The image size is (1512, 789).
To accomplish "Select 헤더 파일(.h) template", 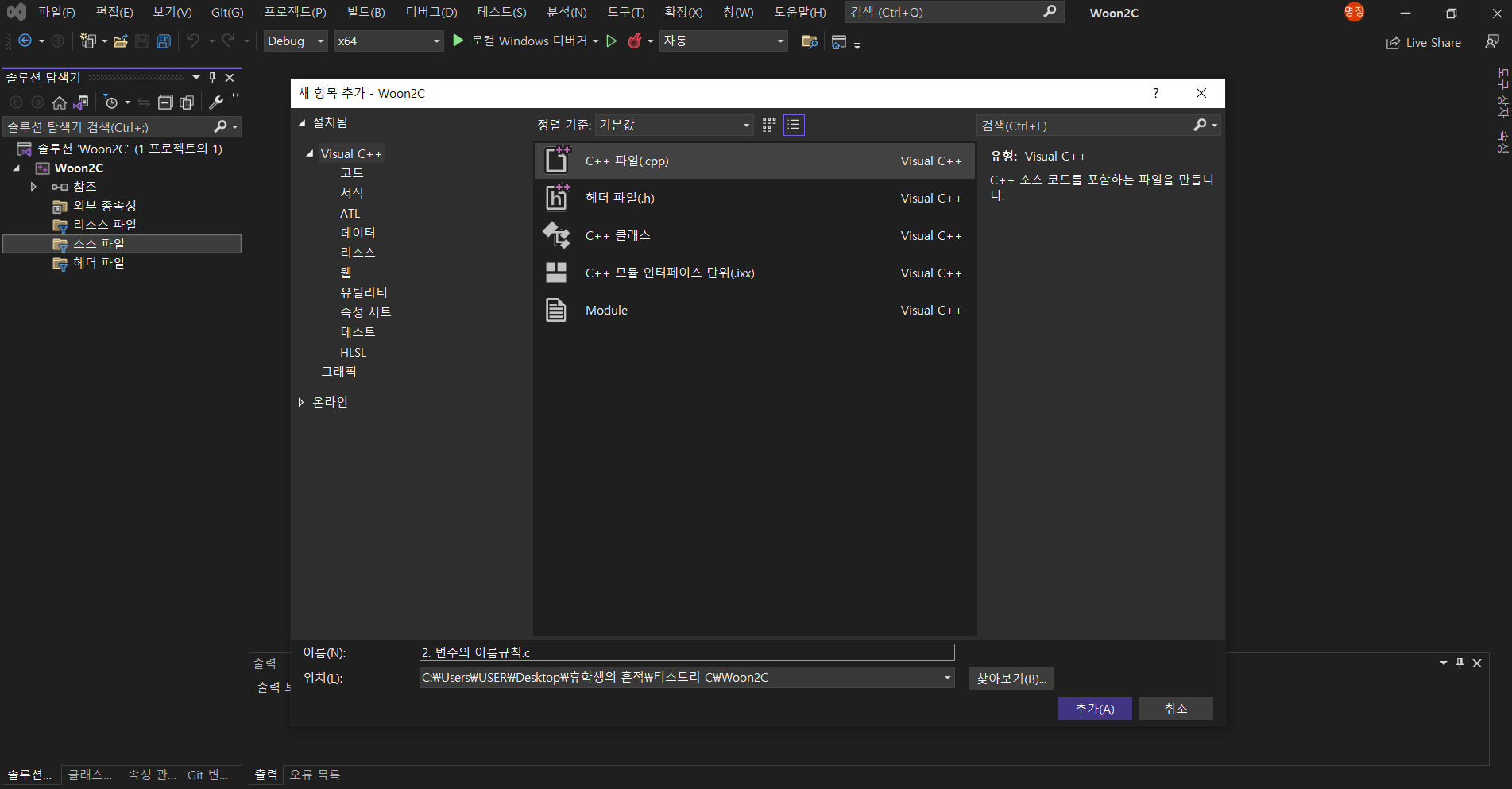I will (x=754, y=198).
